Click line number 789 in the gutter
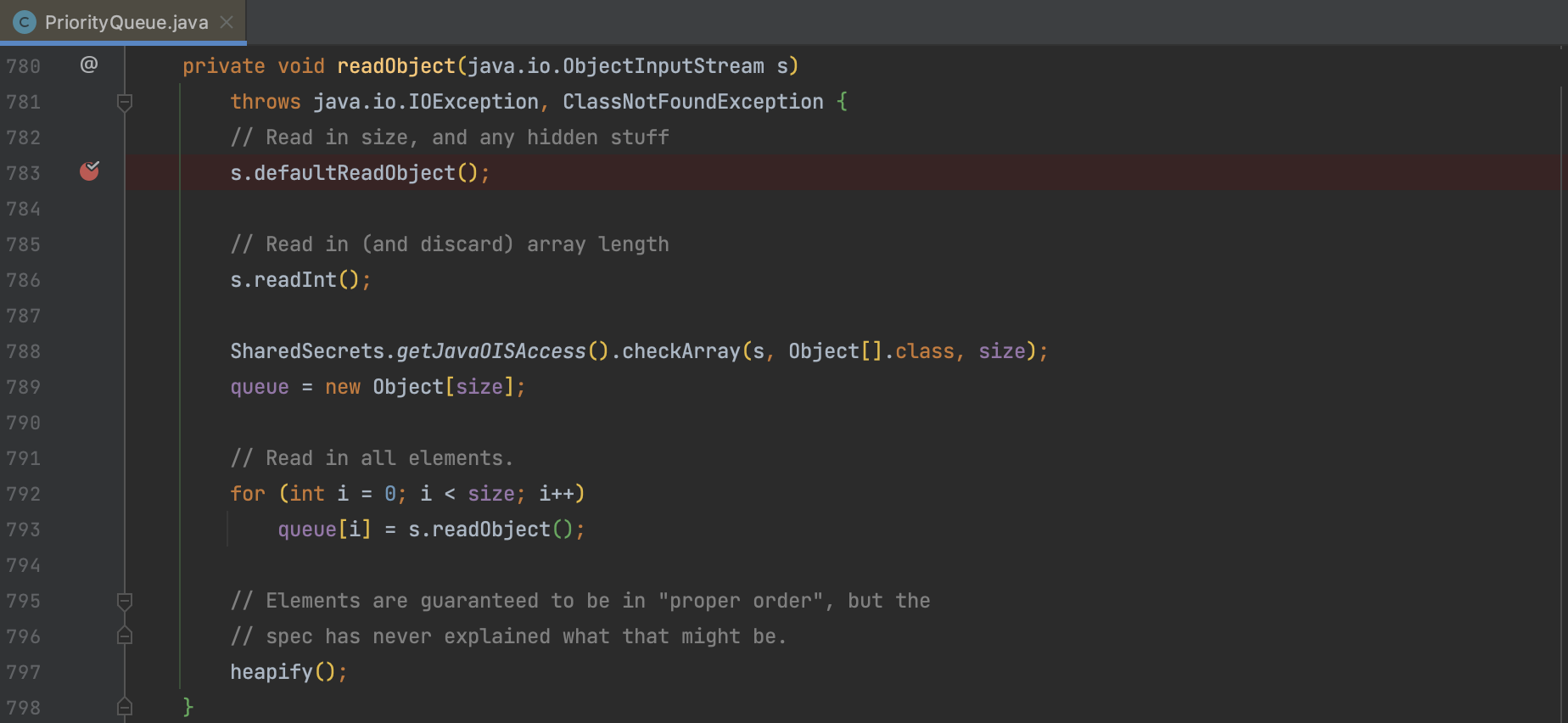 24,387
